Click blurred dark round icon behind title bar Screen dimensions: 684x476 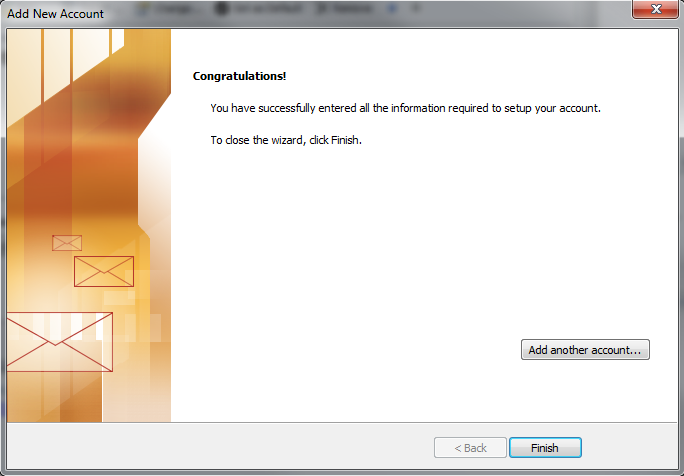222,8
